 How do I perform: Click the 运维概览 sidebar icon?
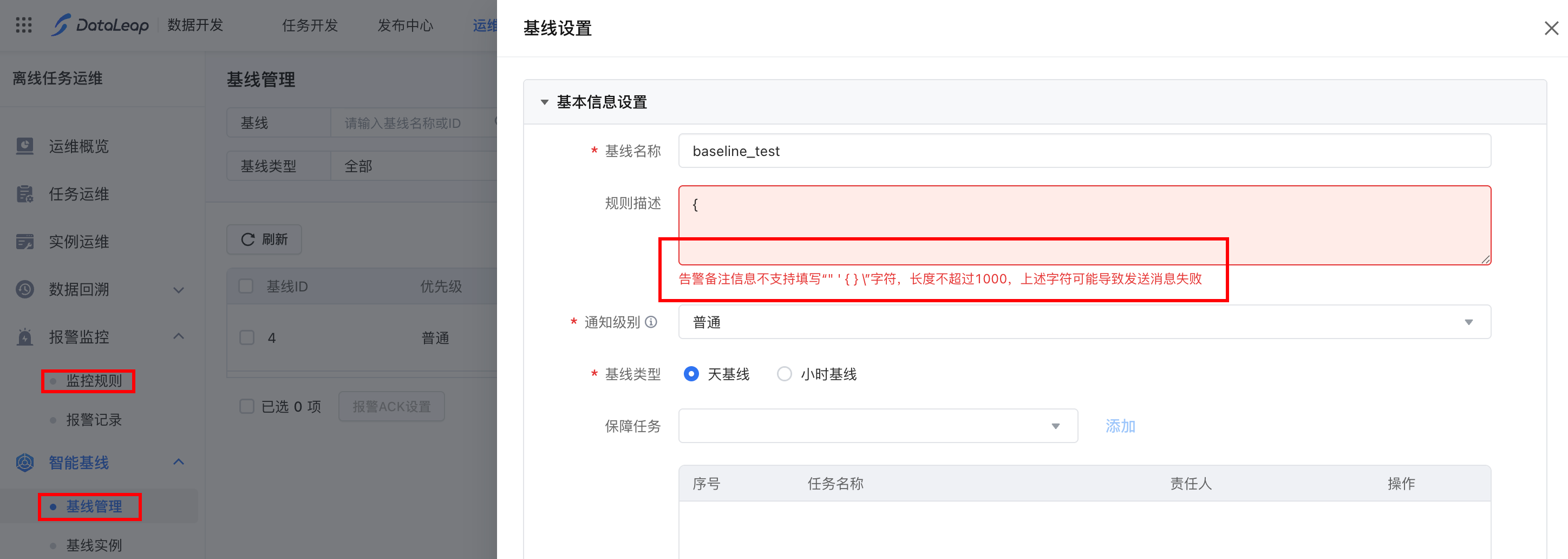tap(24, 146)
